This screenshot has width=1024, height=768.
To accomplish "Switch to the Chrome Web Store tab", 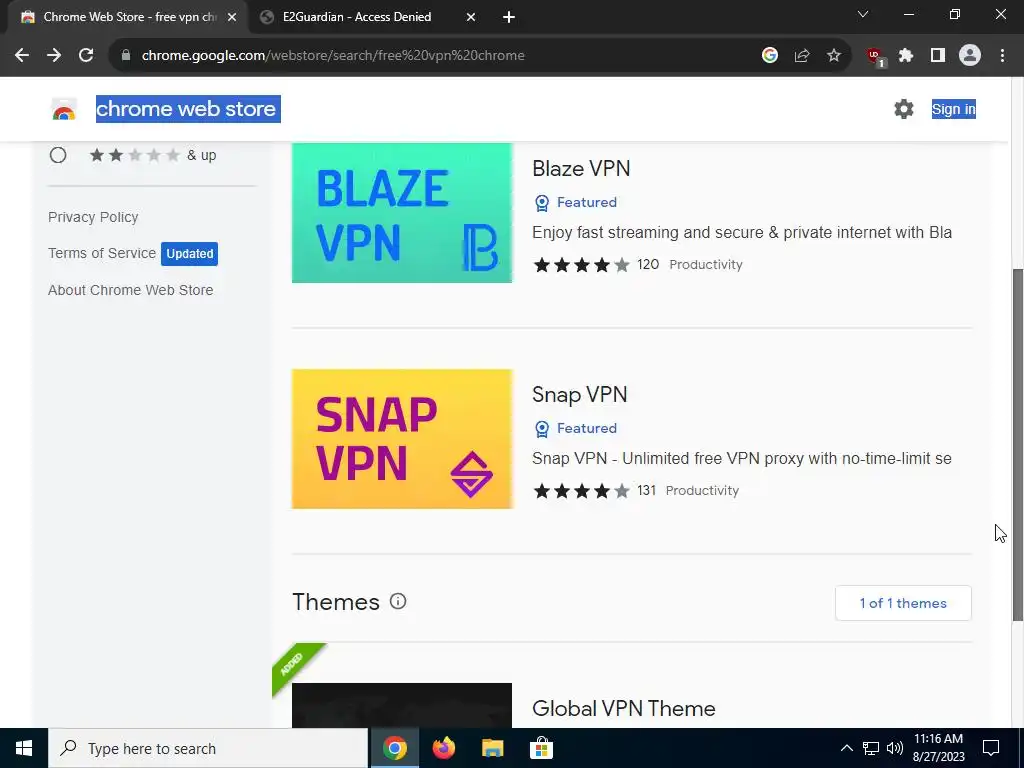I will [129, 17].
